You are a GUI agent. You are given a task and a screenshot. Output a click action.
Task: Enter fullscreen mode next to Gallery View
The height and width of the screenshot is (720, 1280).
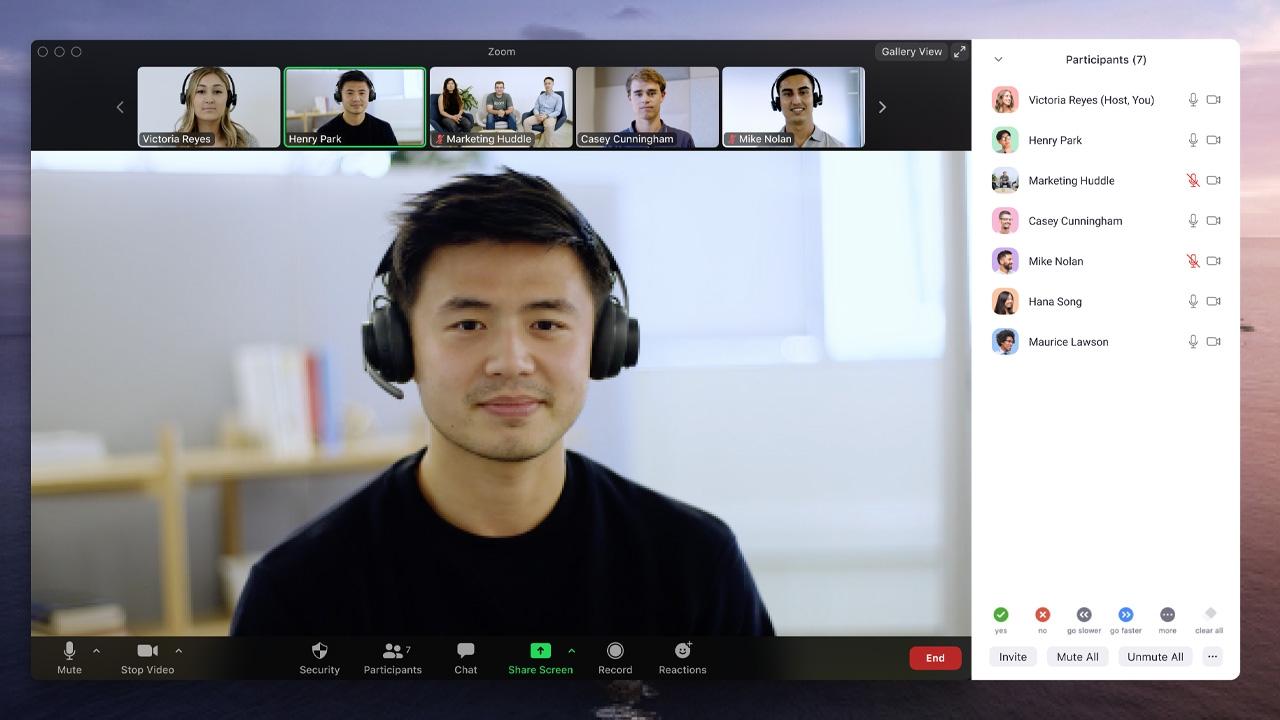pos(959,51)
